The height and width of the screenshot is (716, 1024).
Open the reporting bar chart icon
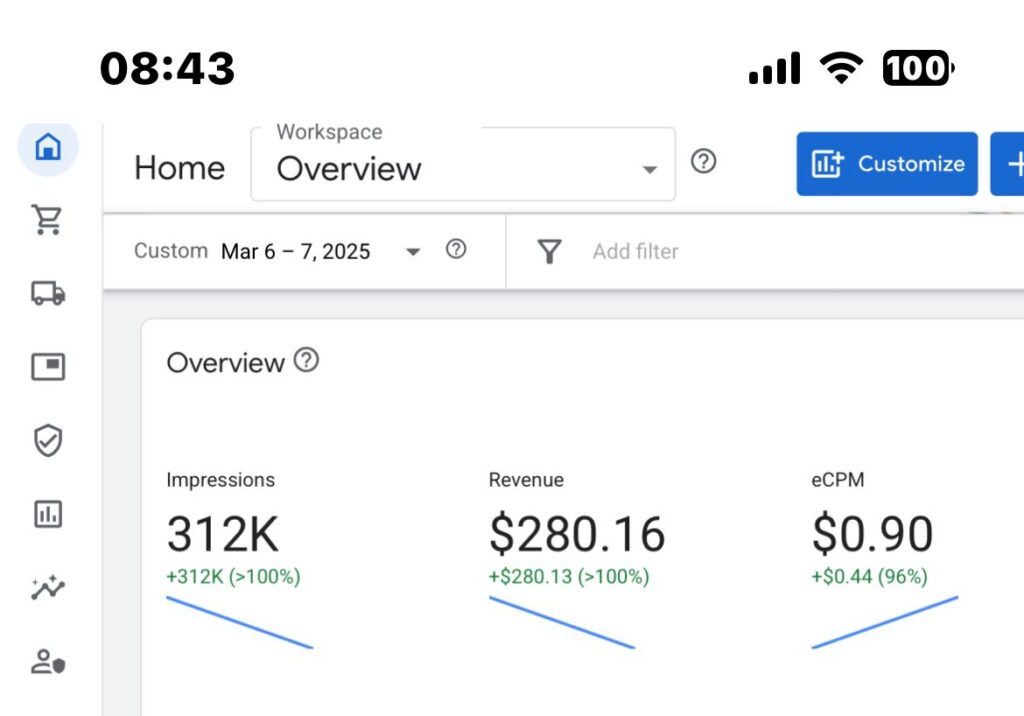pyautogui.click(x=48, y=514)
